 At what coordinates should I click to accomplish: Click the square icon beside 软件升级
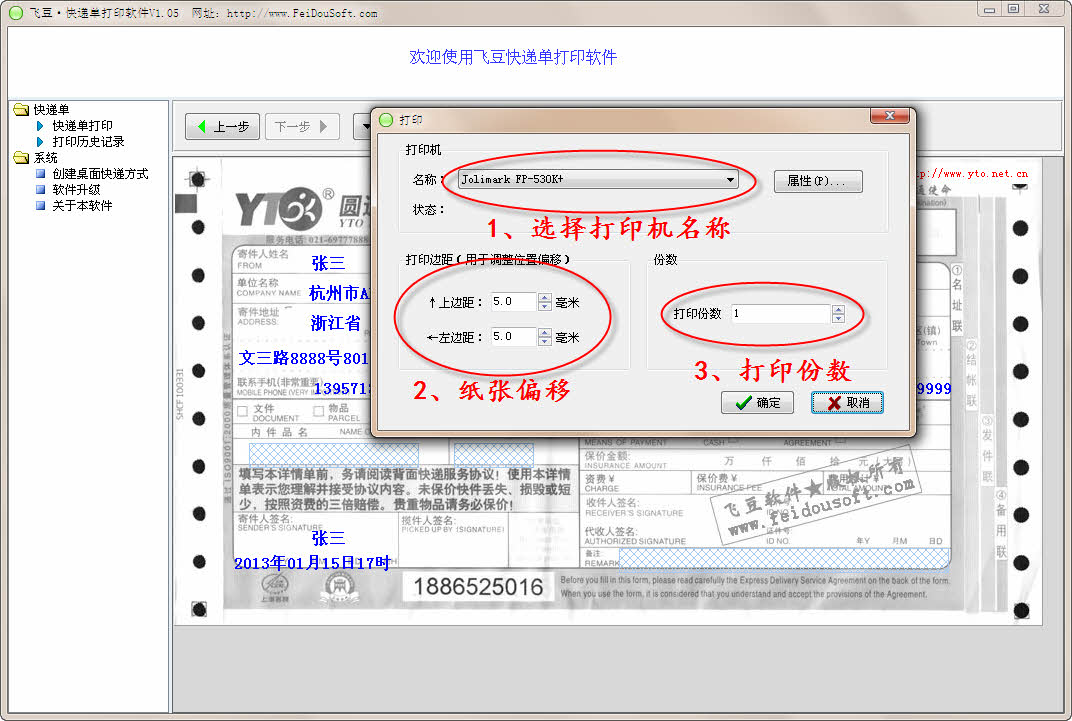click(x=40, y=189)
